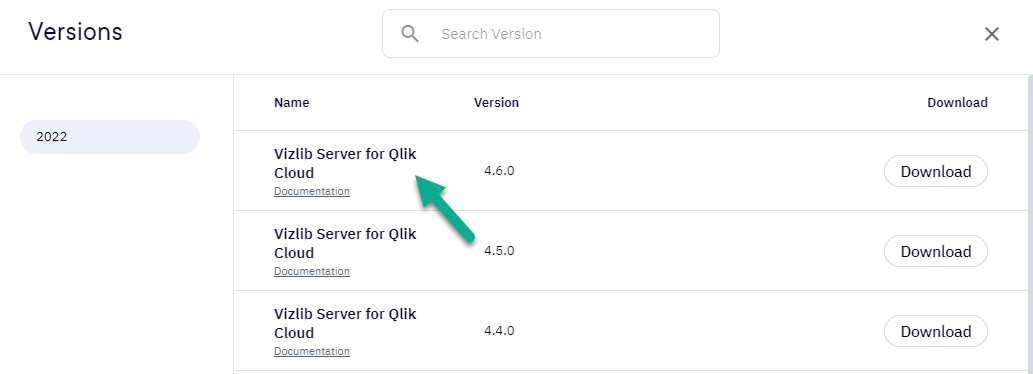This screenshot has height=374, width=1033.
Task: Click the 4.4.0 version number
Action: (499, 331)
